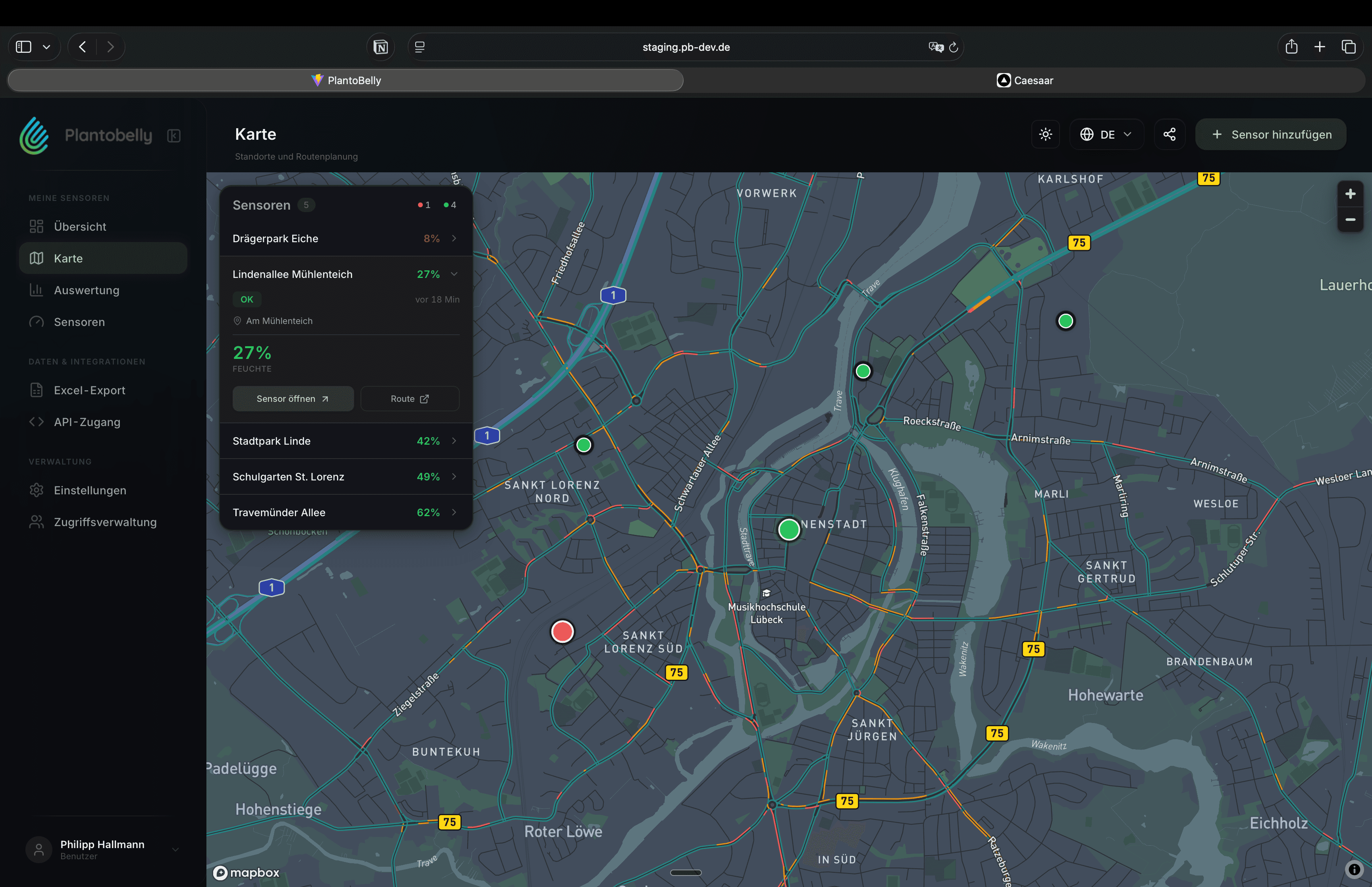Click Notion extension icon in browser toolbar
This screenshot has width=1372, height=887.
coord(381,47)
